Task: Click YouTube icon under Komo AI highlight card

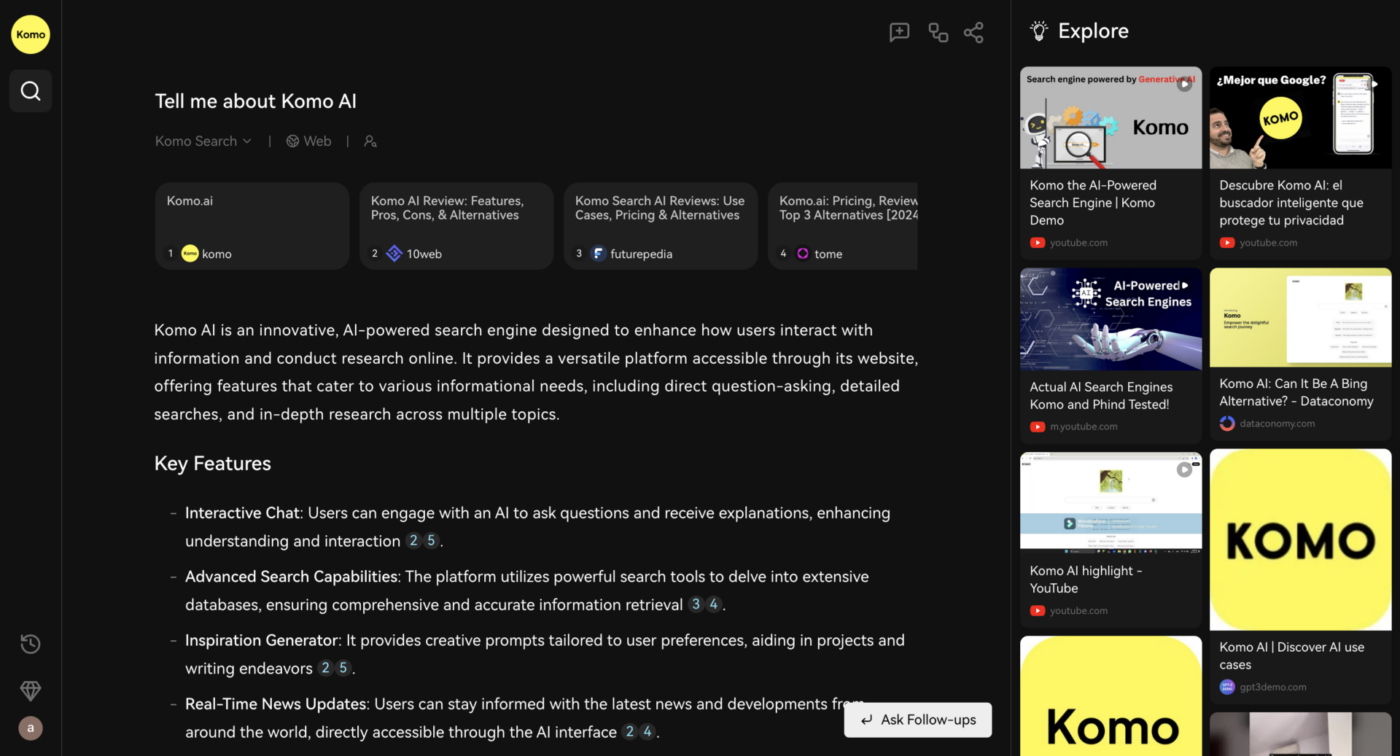Action: tap(1038, 611)
